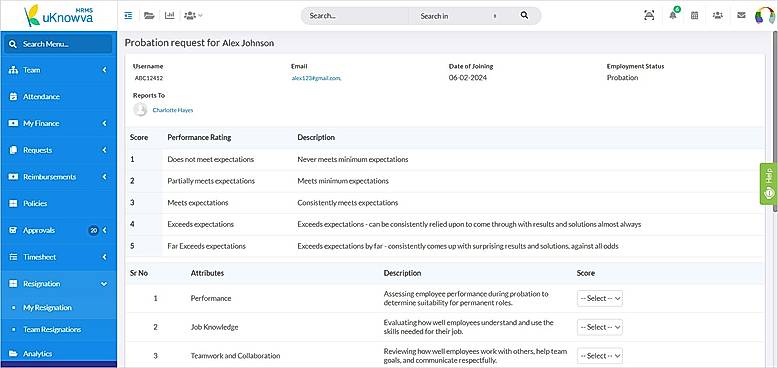Click the My Finance money icon
The width and height of the screenshot is (778, 368).
(x=13, y=123)
